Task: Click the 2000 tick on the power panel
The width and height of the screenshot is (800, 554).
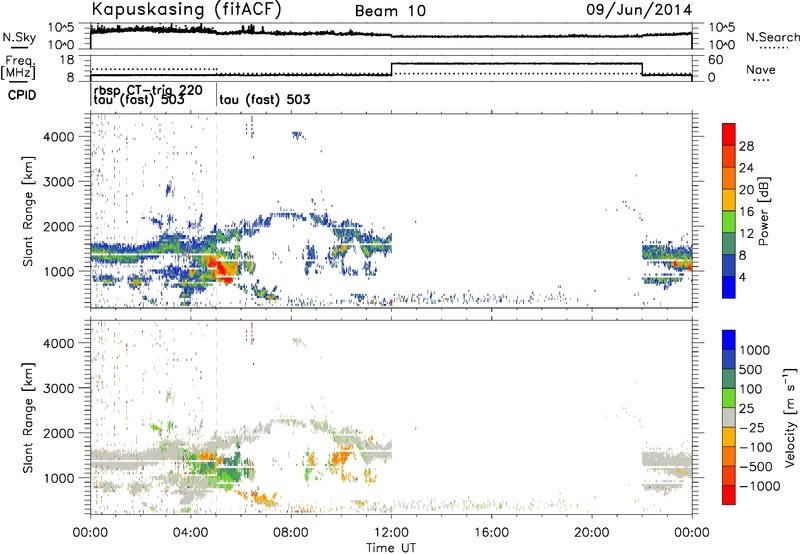Action: 59,226
